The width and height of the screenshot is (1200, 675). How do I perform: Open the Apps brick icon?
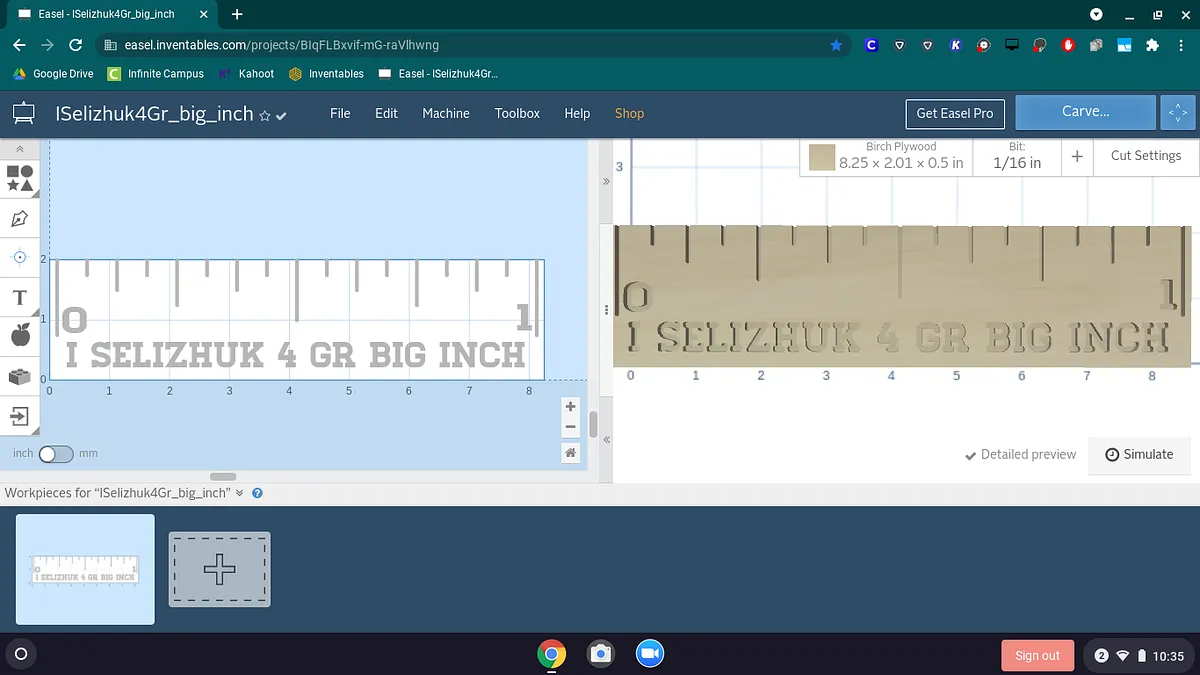point(19,377)
